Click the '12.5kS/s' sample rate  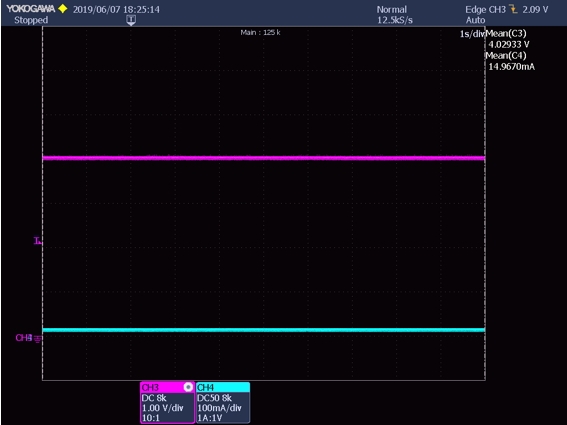pos(395,20)
